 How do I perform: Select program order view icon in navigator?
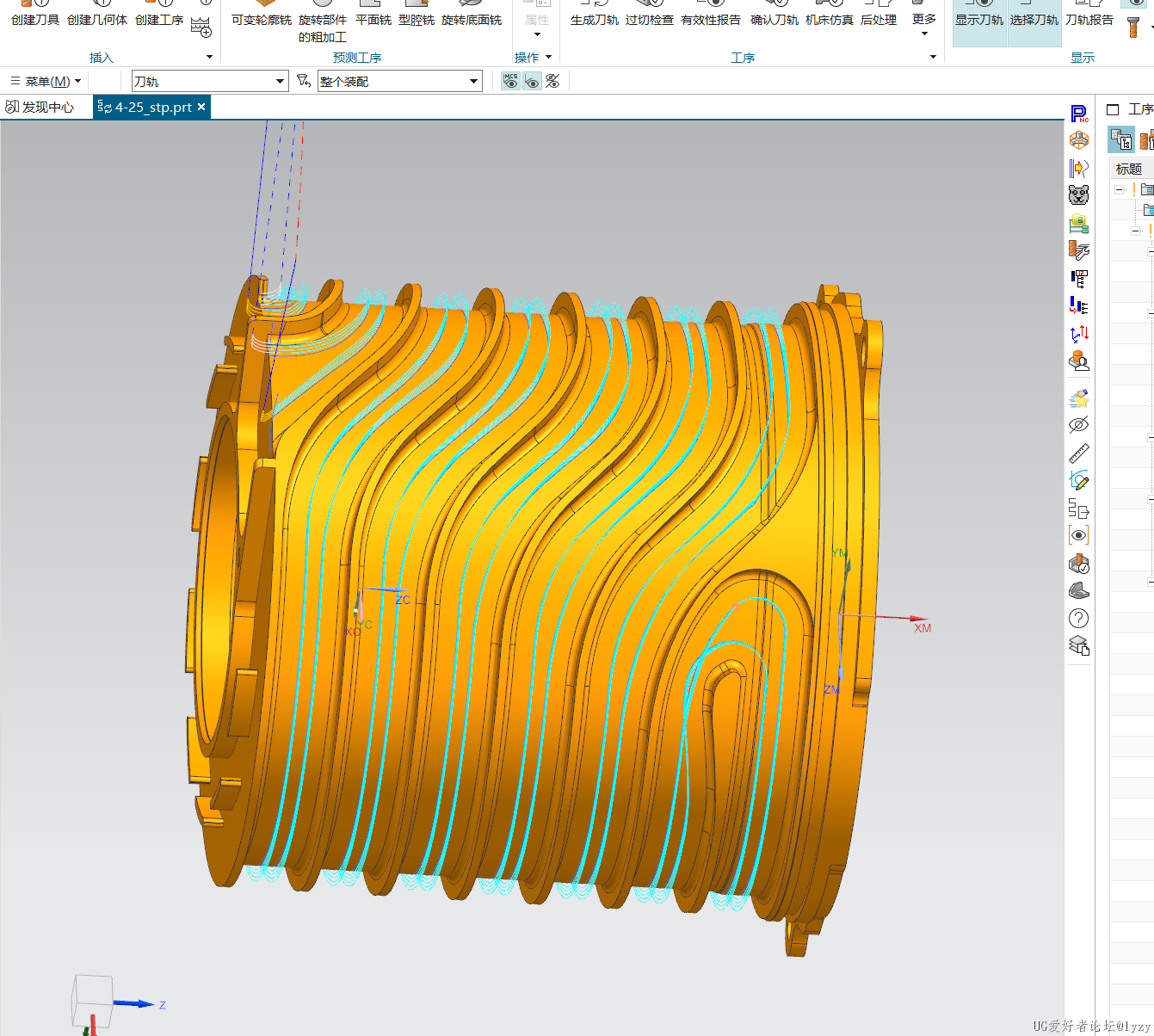coord(1121,139)
